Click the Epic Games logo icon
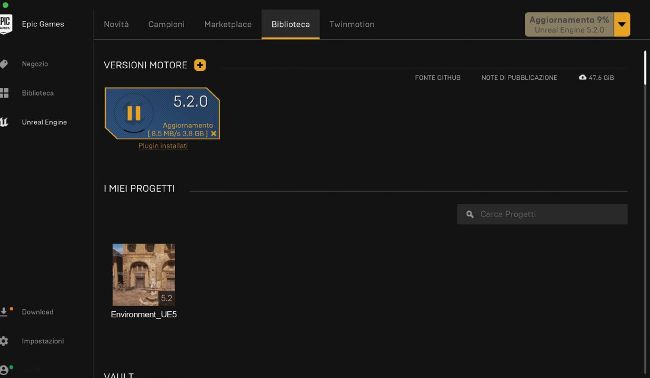 click(x=5, y=24)
